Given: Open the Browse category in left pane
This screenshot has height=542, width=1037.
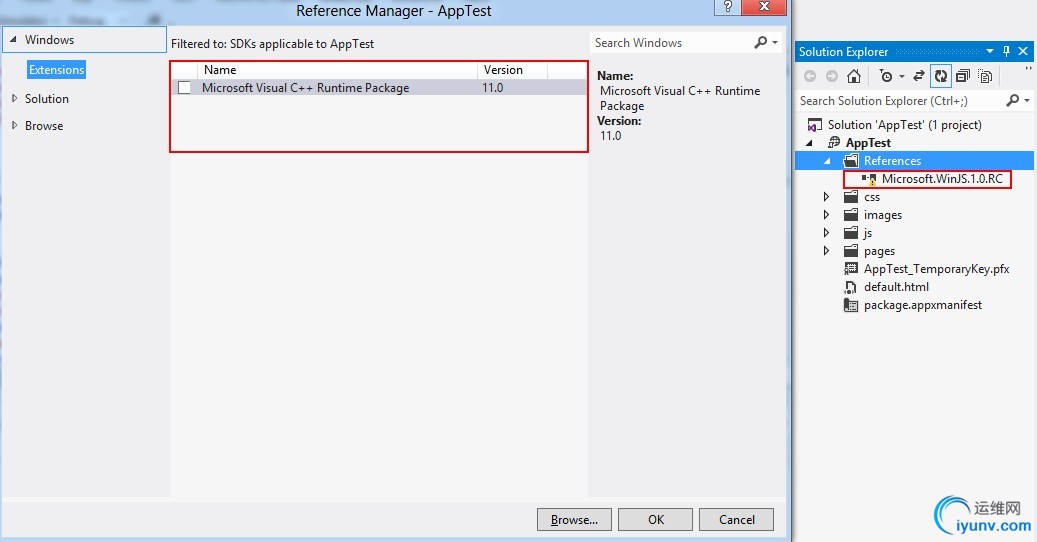Looking at the screenshot, I should [44, 126].
